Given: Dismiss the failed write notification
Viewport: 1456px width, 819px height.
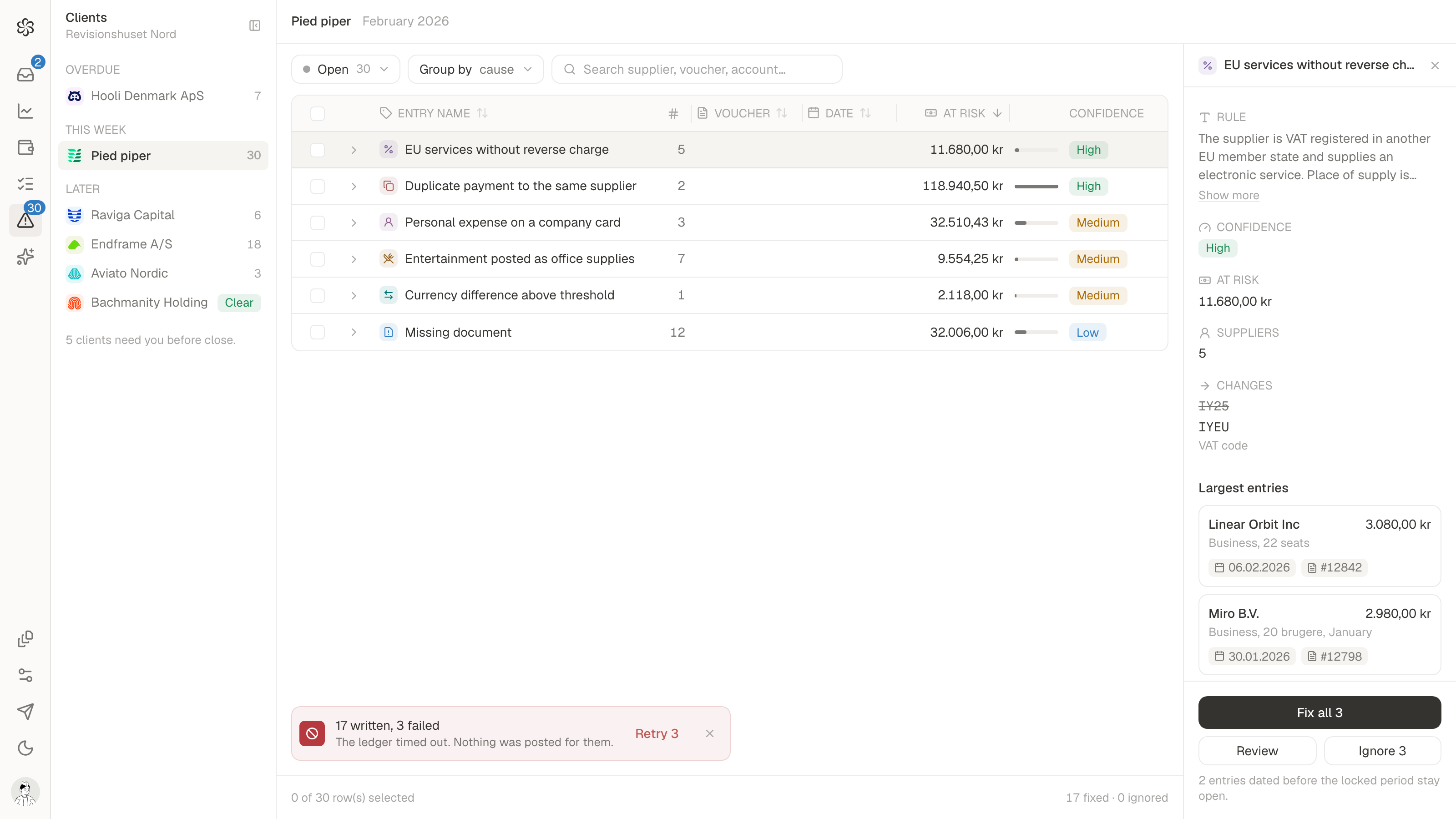Looking at the screenshot, I should pos(710,733).
